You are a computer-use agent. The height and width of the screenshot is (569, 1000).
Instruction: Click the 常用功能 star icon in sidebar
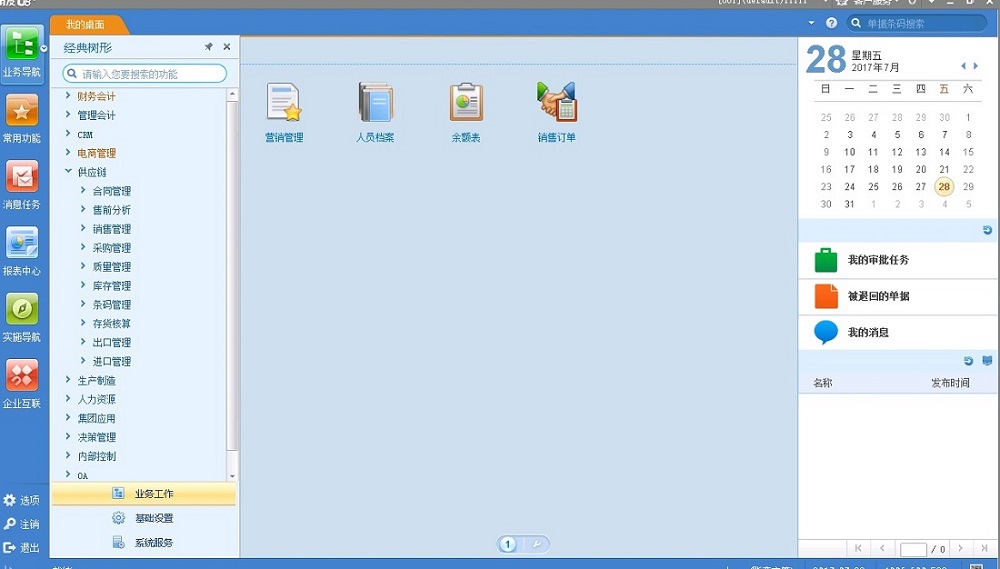22,111
